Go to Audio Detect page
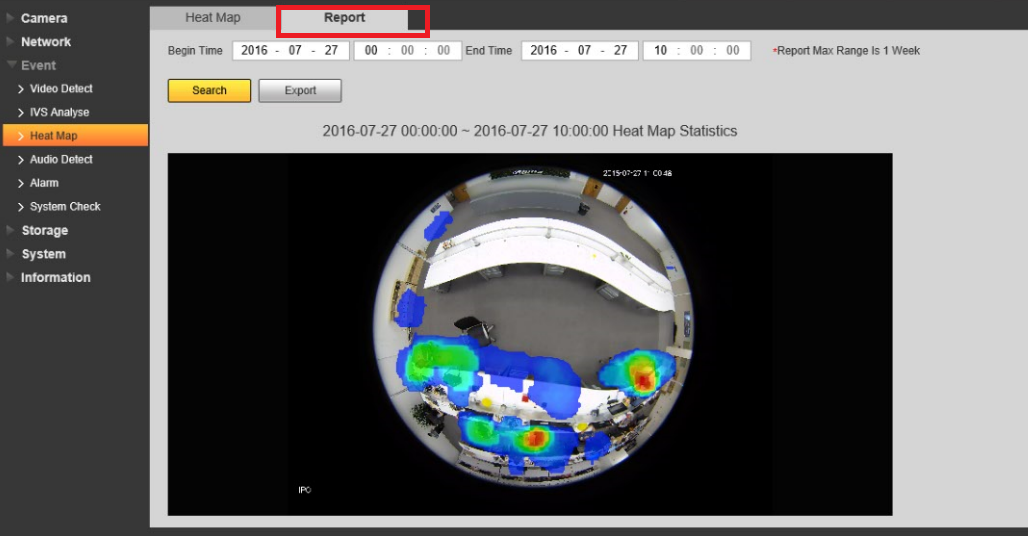This screenshot has height=536, width=1028. 61,159
